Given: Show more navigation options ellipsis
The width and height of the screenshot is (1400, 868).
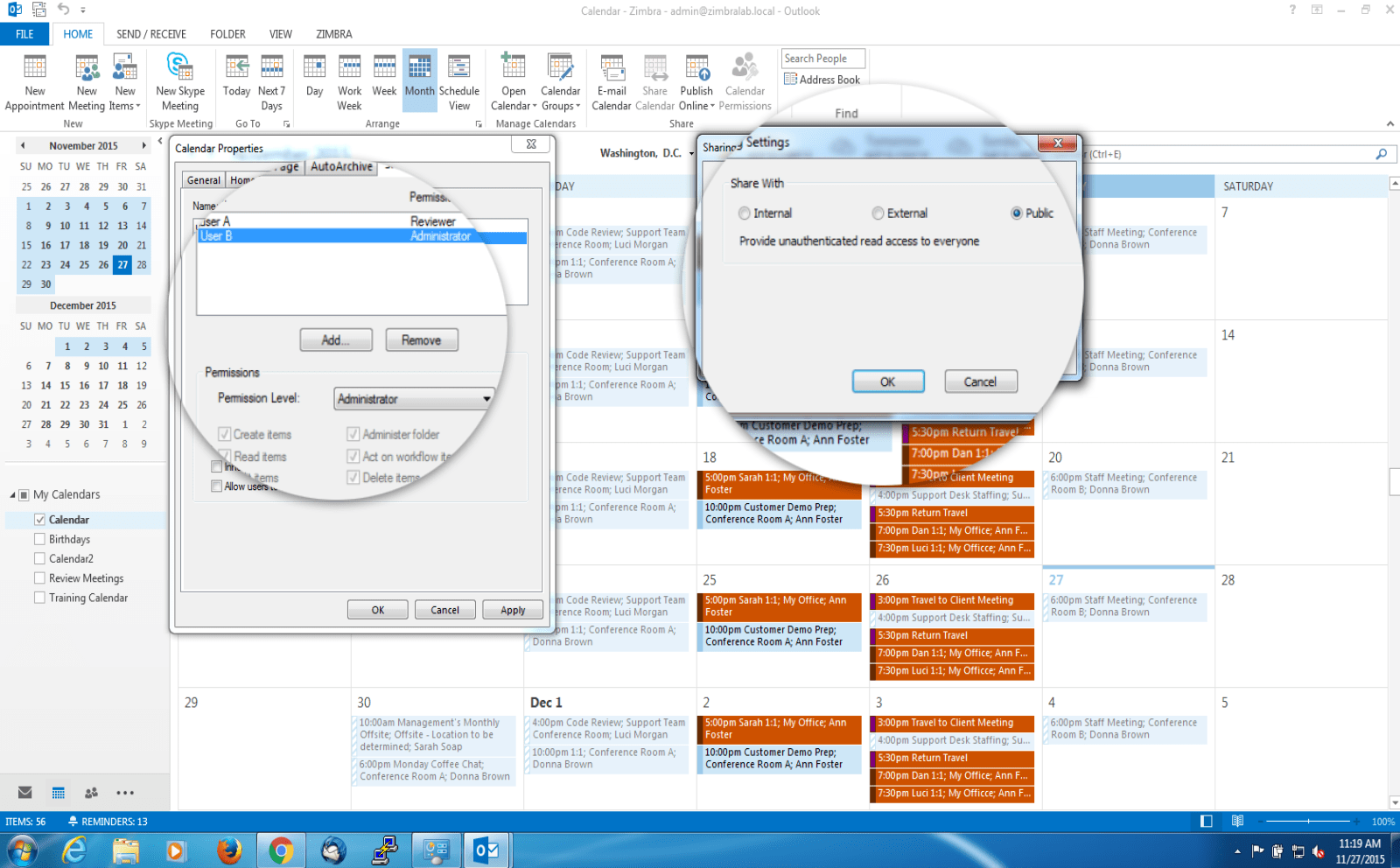Looking at the screenshot, I should point(125,793).
